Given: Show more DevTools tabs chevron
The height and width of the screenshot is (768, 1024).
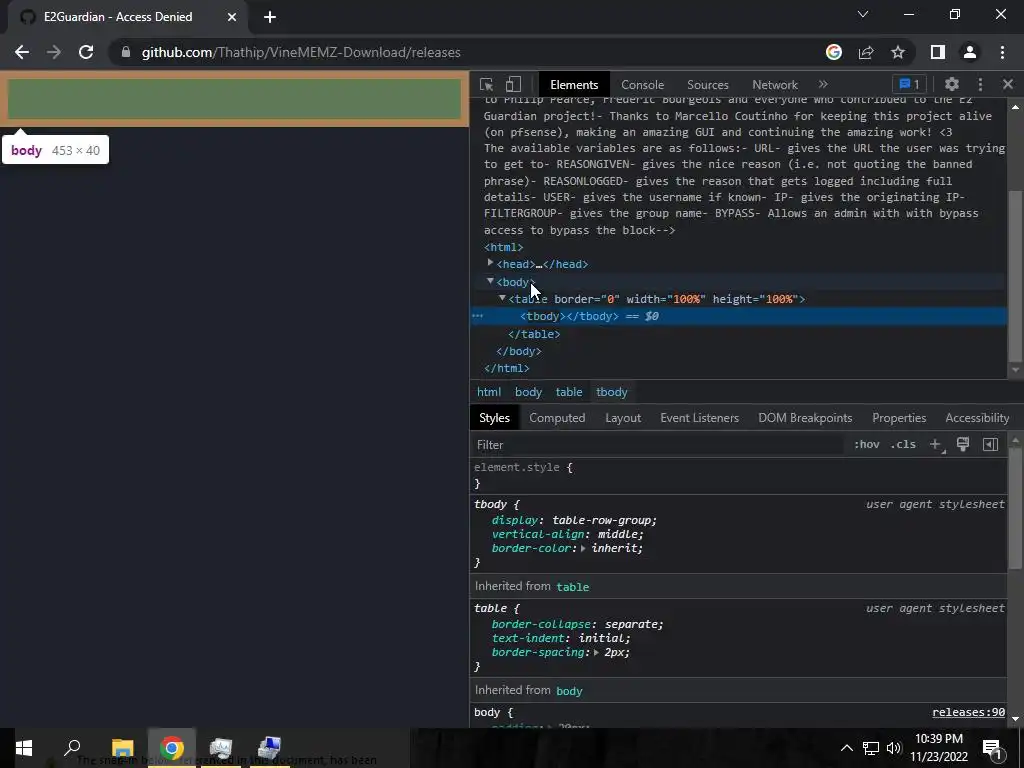Looking at the screenshot, I should click(x=823, y=84).
